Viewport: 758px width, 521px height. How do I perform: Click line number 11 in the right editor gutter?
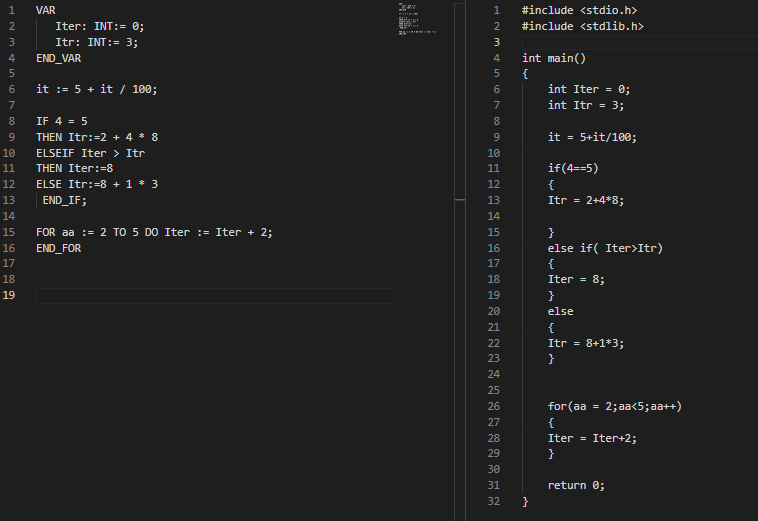494,168
